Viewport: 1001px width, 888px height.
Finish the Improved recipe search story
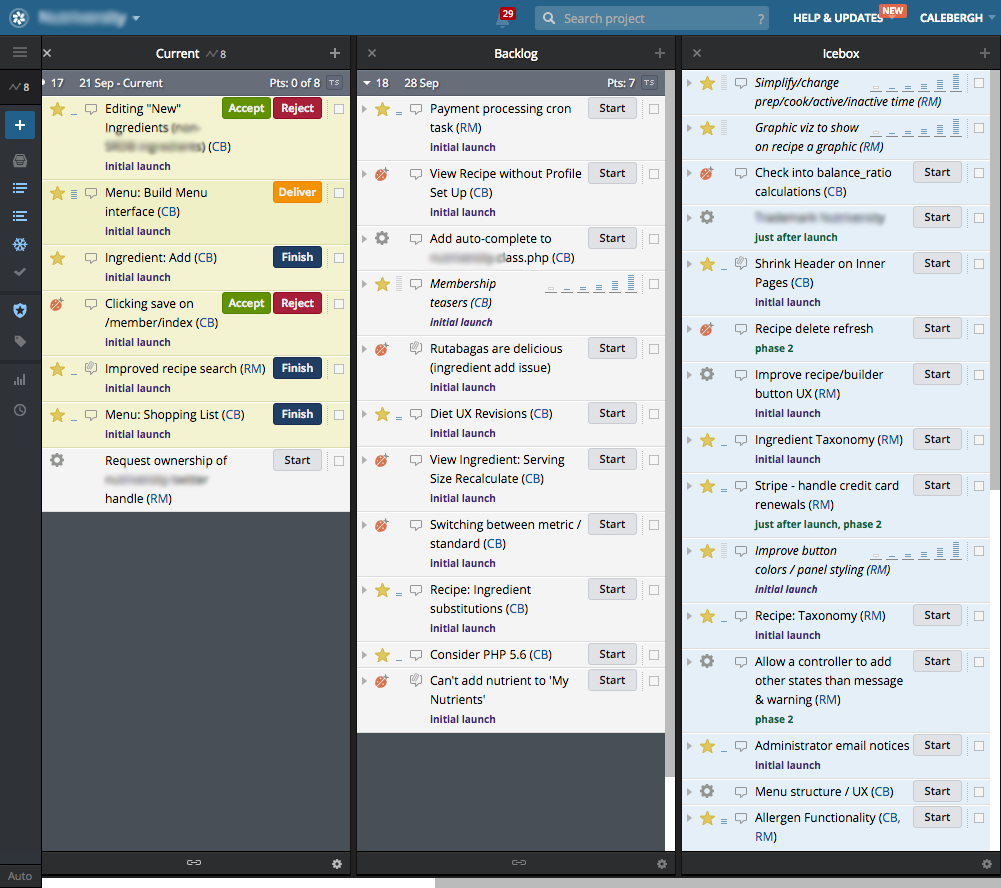[x=297, y=368]
